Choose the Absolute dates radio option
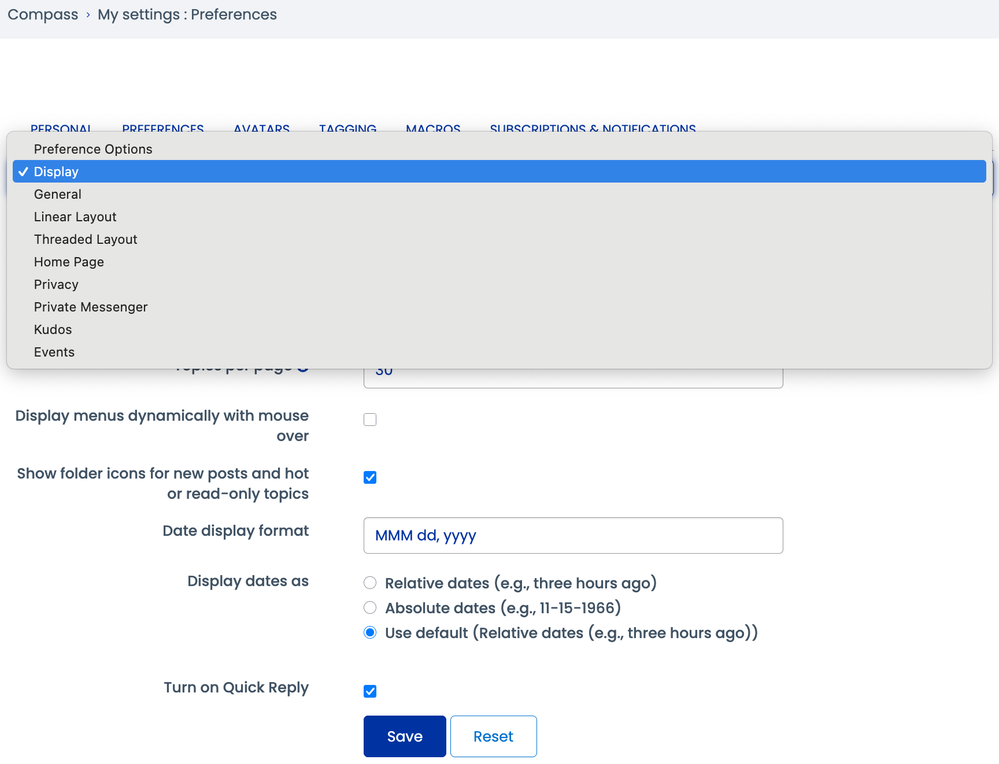 pyautogui.click(x=370, y=608)
